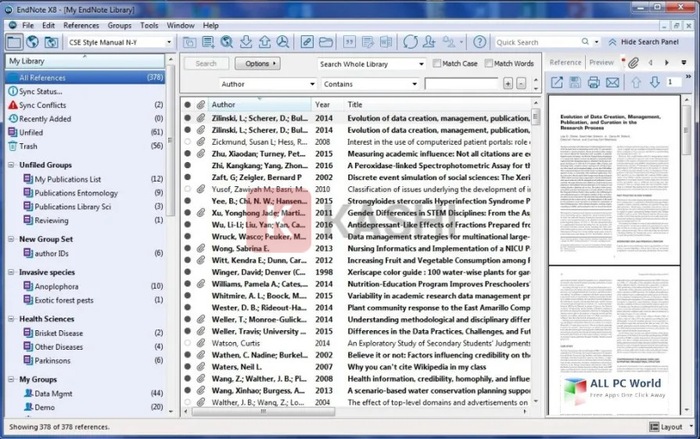The image size is (700, 439).
Task: Open the Tools menu
Action: [x=149, y=25]
